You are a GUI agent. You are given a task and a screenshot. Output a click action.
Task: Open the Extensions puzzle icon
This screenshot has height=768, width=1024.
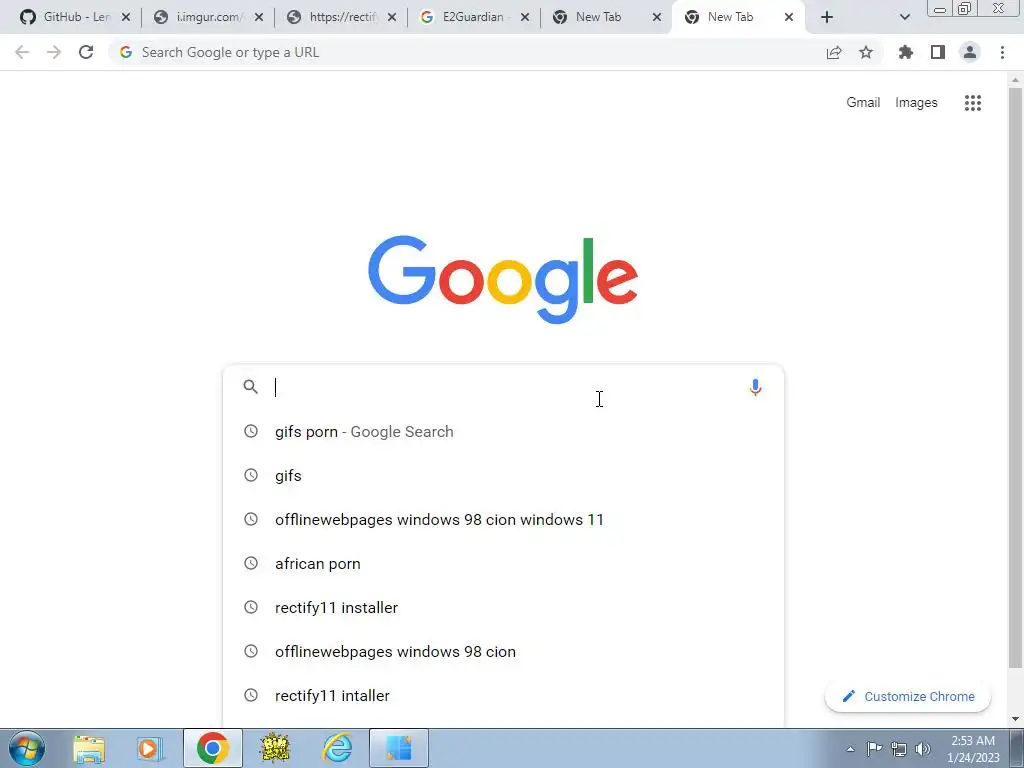coord(905,52)
